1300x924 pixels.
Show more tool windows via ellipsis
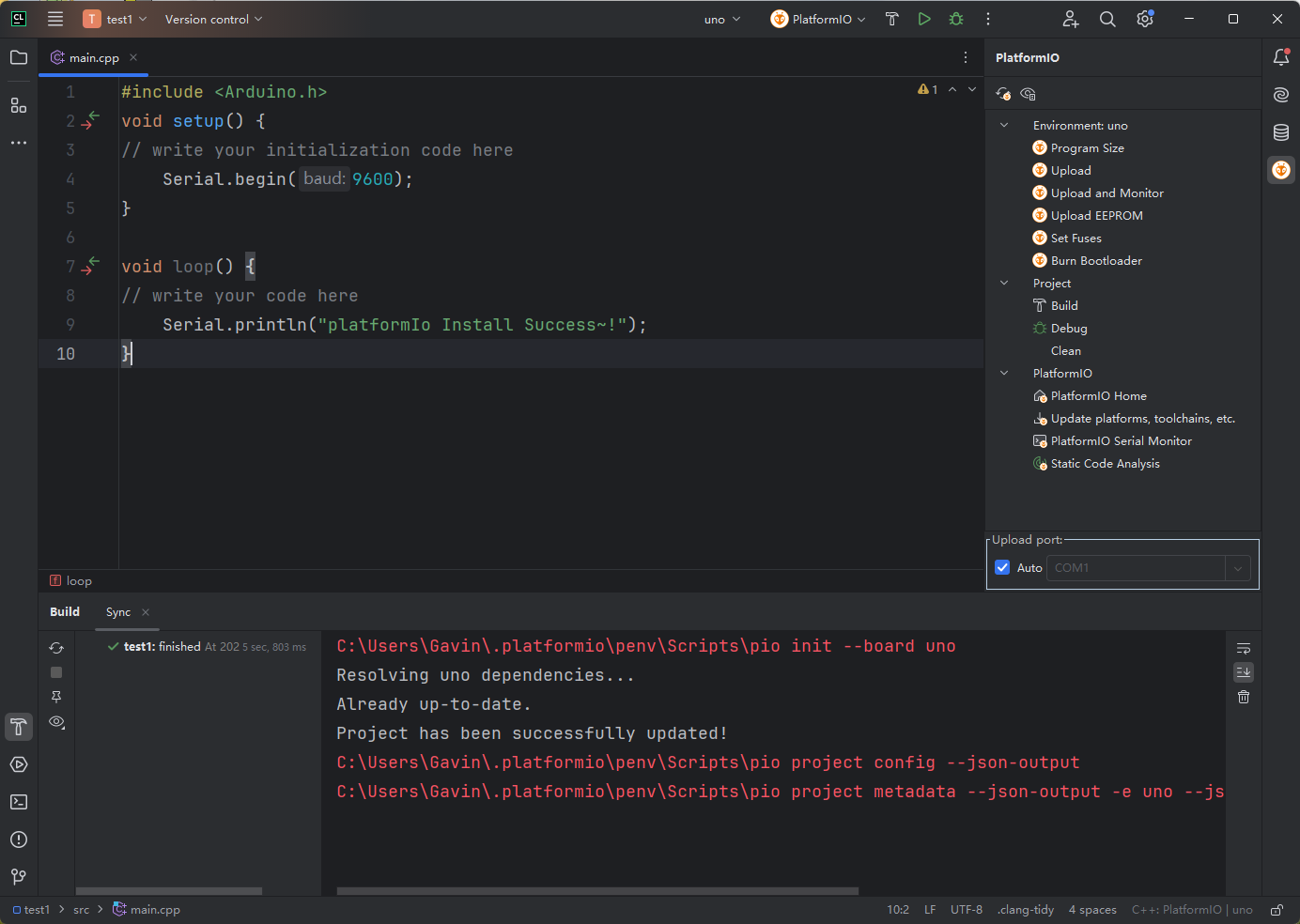click(19, 143)
